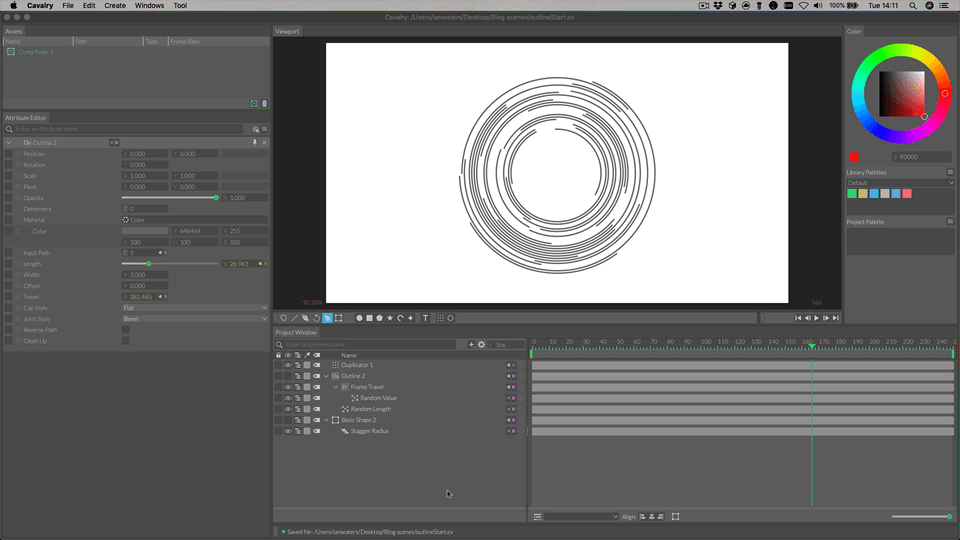Choose the Rotate tool in viewport toolbar
Image resolution: width=960 pixels, height=540 pixels.
(317, 318)
